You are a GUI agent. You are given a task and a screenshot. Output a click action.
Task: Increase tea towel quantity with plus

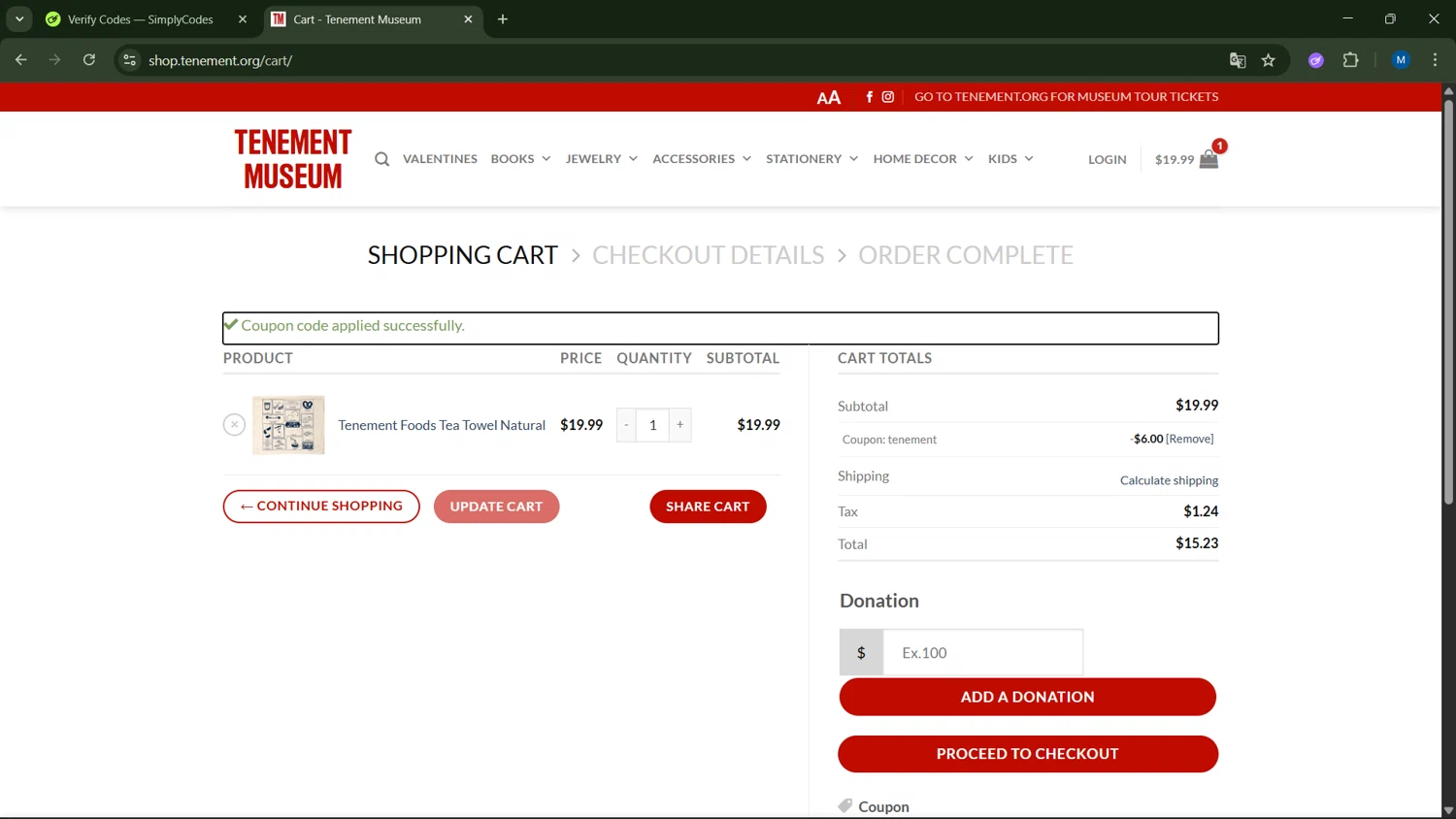(x=680, y=425)
